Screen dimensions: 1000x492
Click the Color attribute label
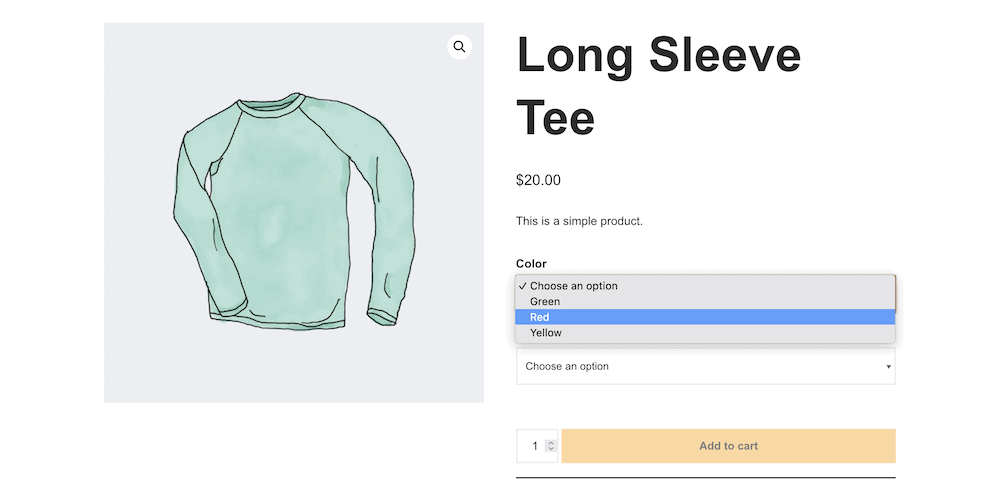pos(531,264)
